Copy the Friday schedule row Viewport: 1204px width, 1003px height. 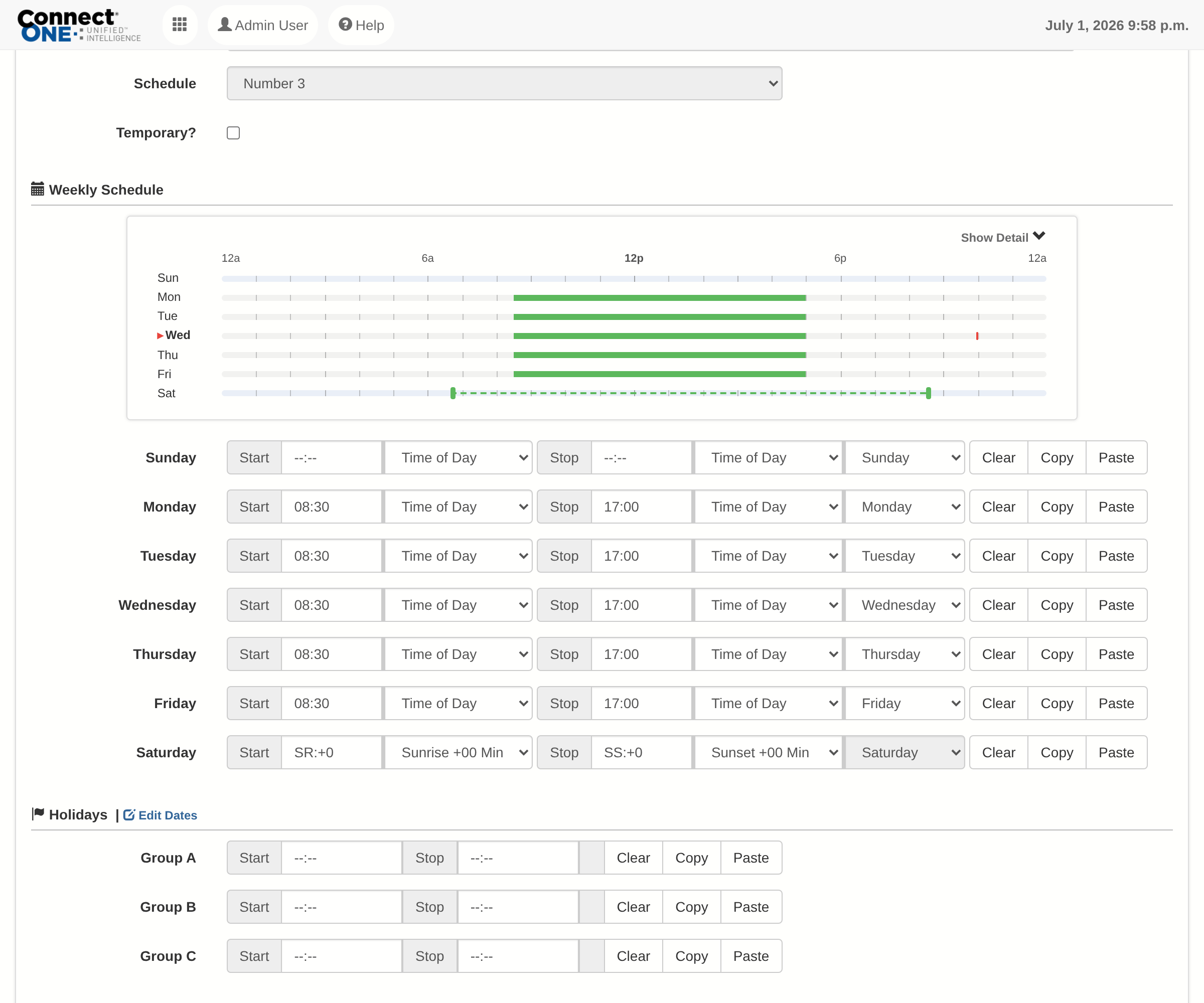click(x=1057, y=703)
